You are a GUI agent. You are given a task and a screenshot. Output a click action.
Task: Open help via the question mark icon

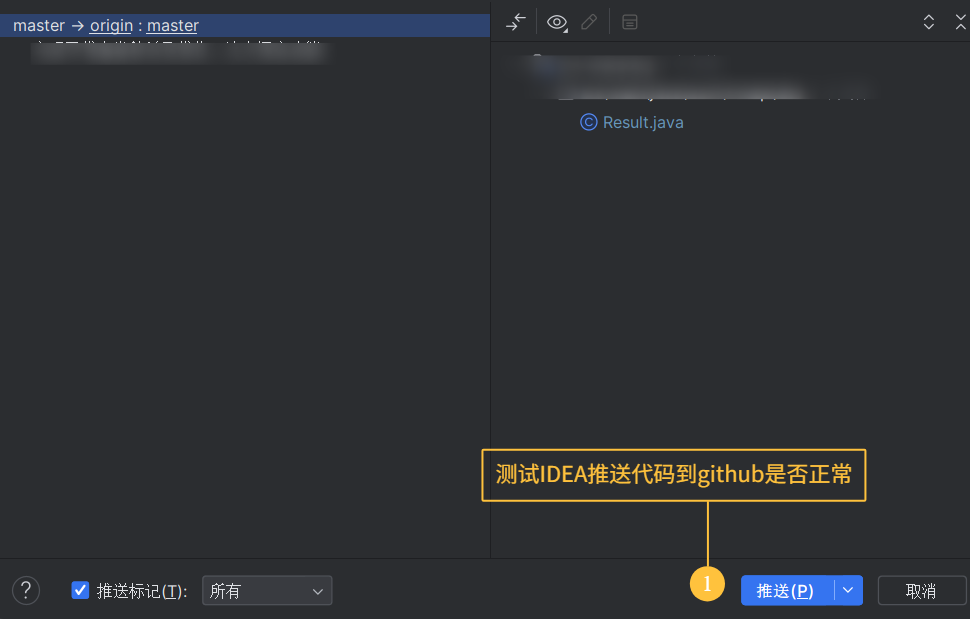26,590
